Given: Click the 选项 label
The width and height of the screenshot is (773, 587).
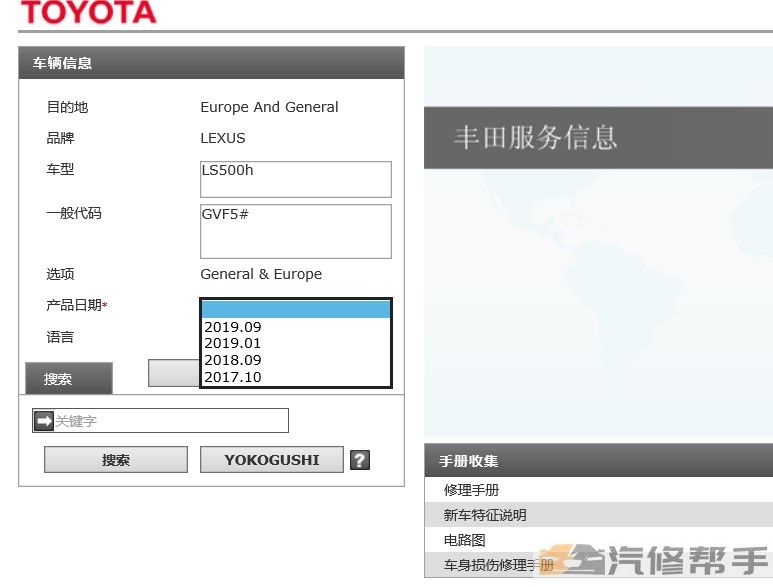Looking at the screenshot, I should 60,274.
